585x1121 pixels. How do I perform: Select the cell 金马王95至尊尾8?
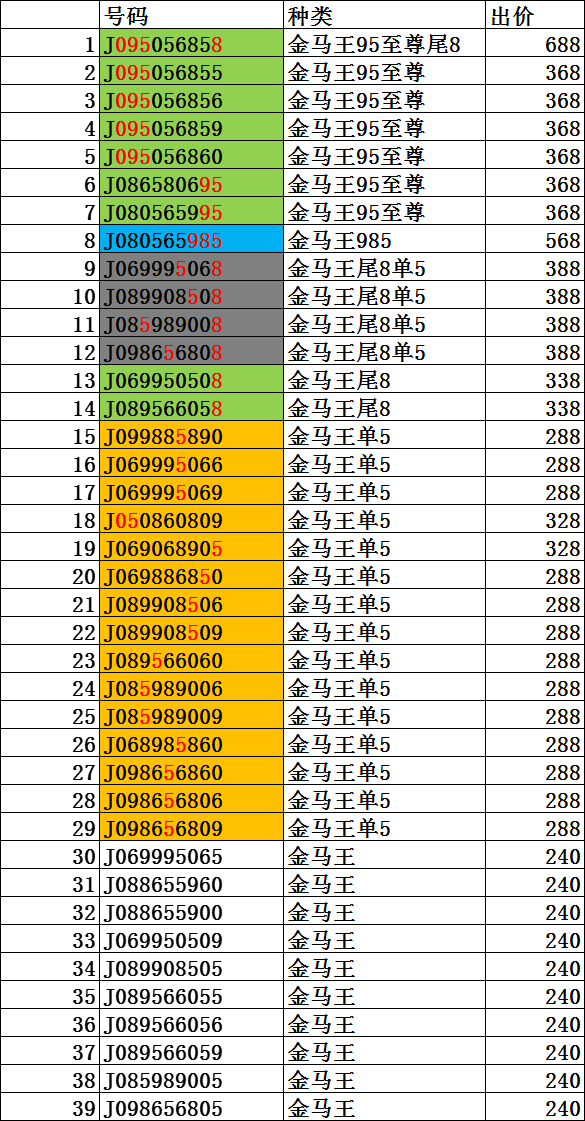[385, 45]
